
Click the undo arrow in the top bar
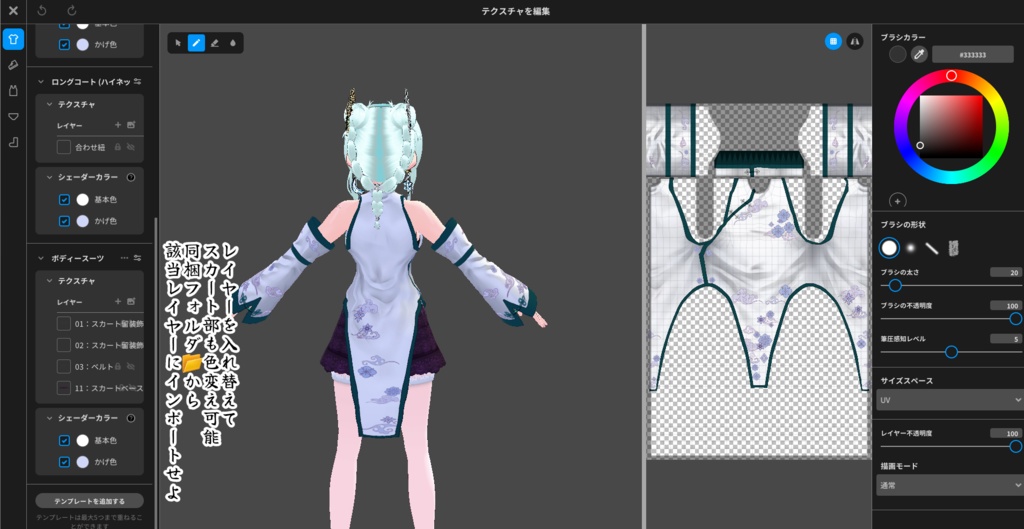pyautogui.click(x=42, y=11)
